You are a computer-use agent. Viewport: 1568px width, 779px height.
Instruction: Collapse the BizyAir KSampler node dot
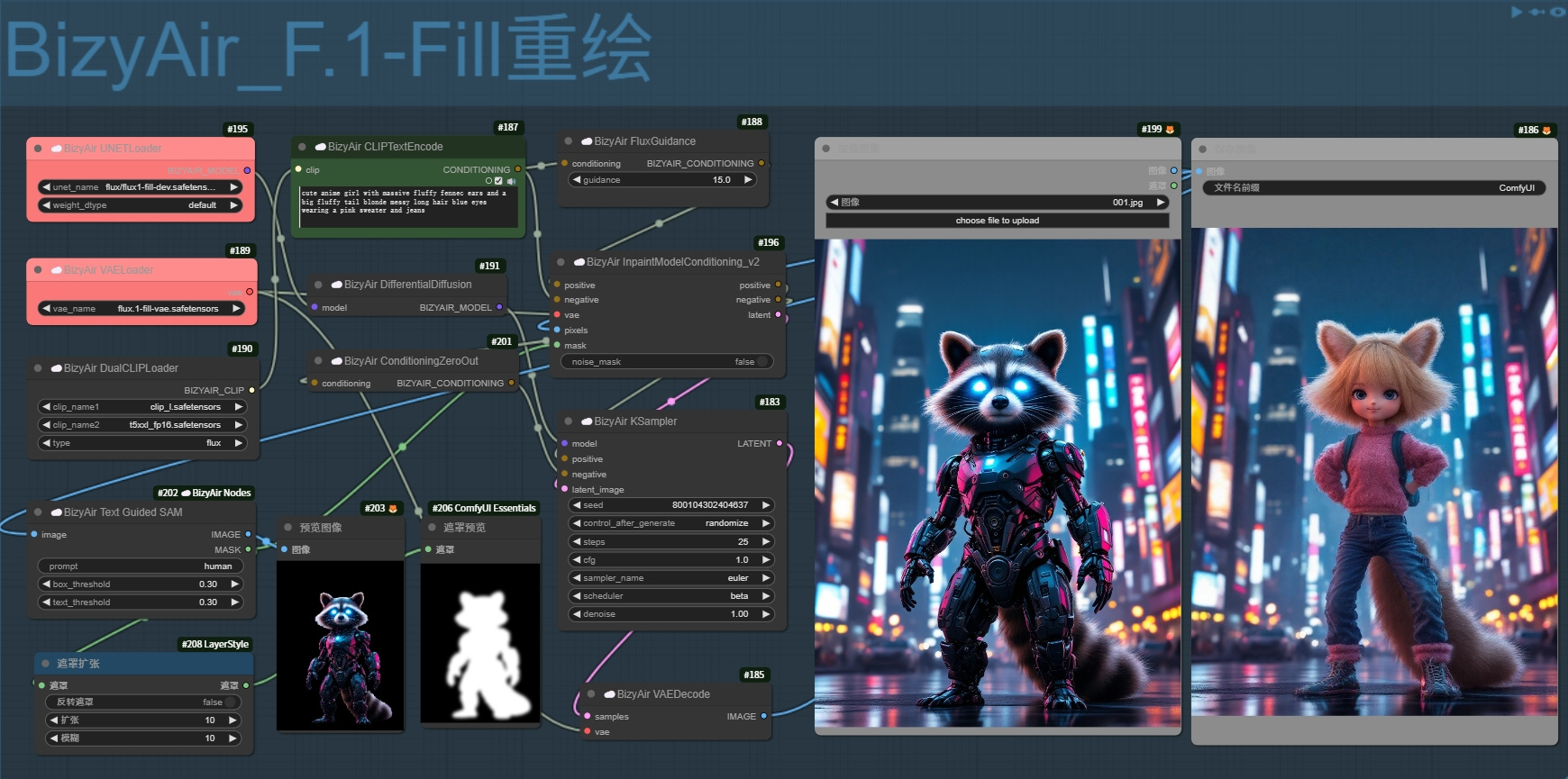[569, 421]
